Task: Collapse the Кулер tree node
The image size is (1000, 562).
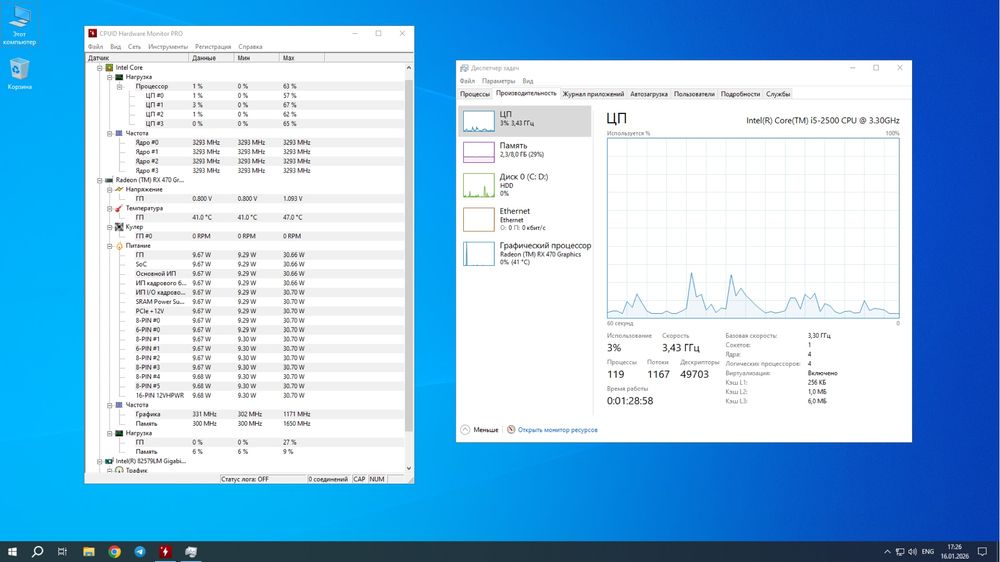Action: 110,227
